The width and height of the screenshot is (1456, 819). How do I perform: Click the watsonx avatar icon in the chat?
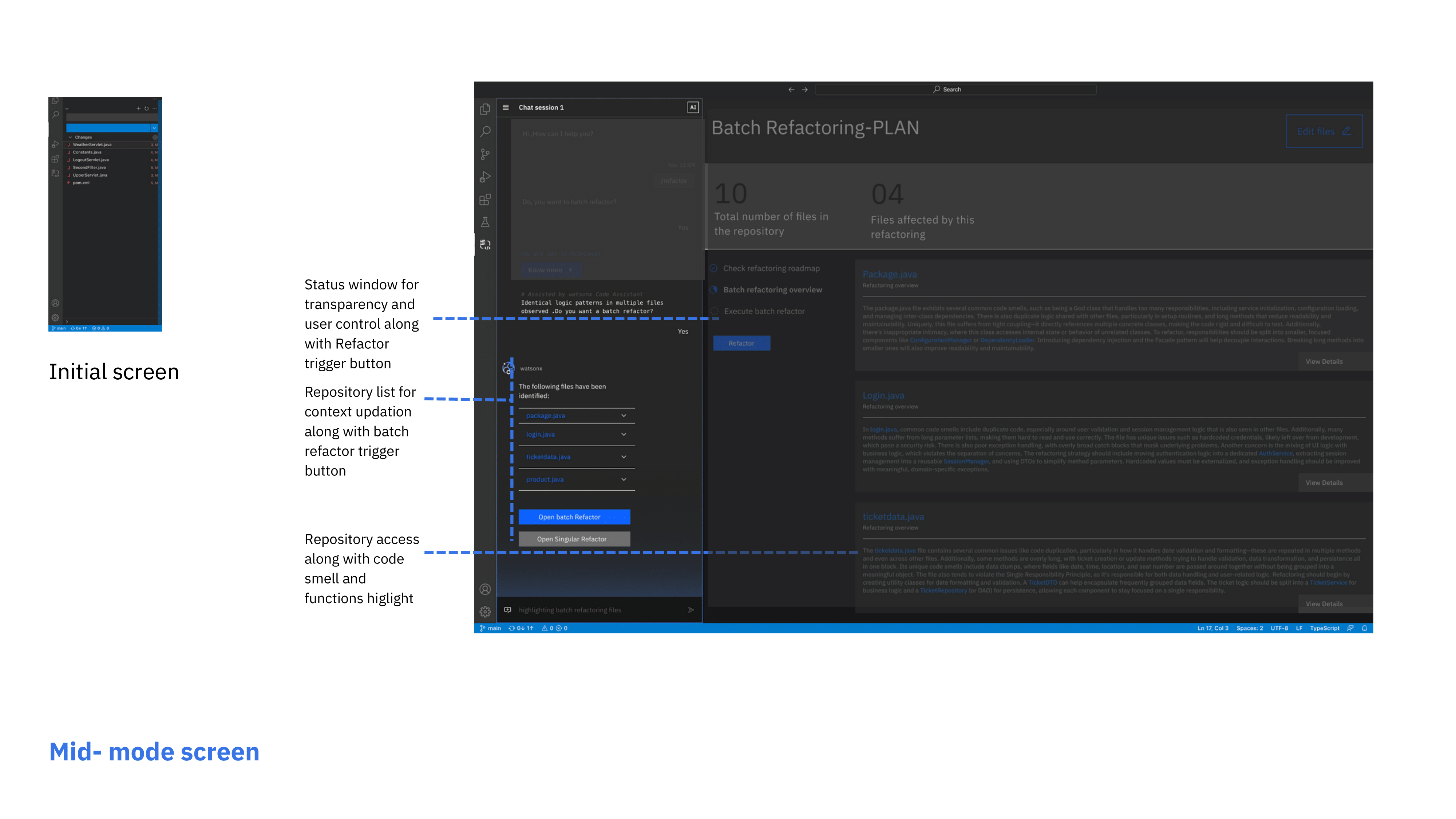tap(508, 368)
